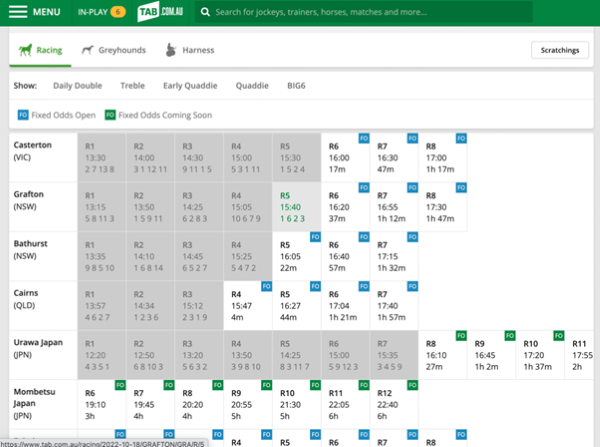Click the Racing horse icon
Viewport: 600px width, 447px height.
(x=26, y=50)
